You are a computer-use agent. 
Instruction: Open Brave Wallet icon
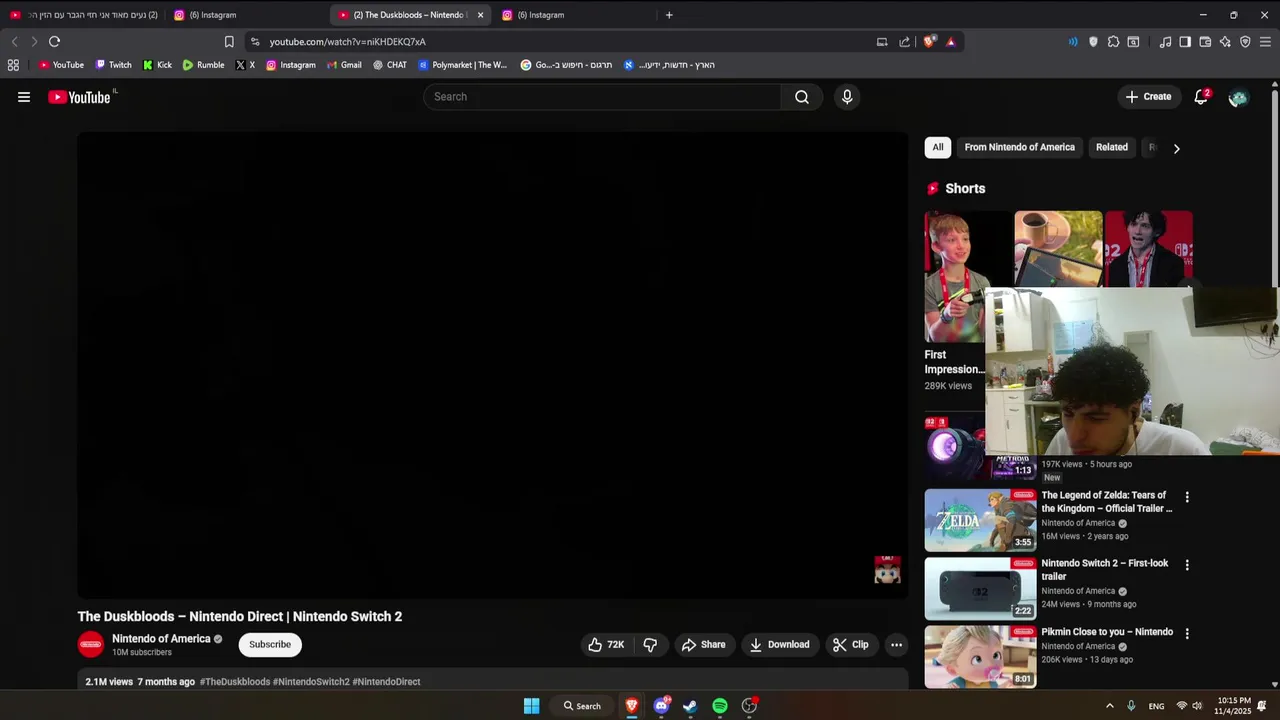click(1205, 42)
